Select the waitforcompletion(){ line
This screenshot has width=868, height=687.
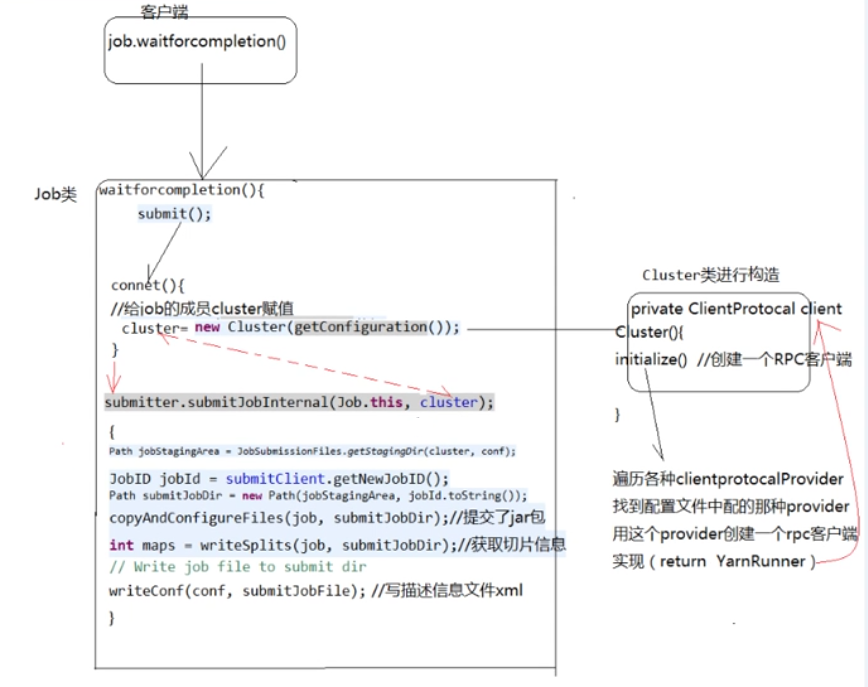(x=182, y=190)
